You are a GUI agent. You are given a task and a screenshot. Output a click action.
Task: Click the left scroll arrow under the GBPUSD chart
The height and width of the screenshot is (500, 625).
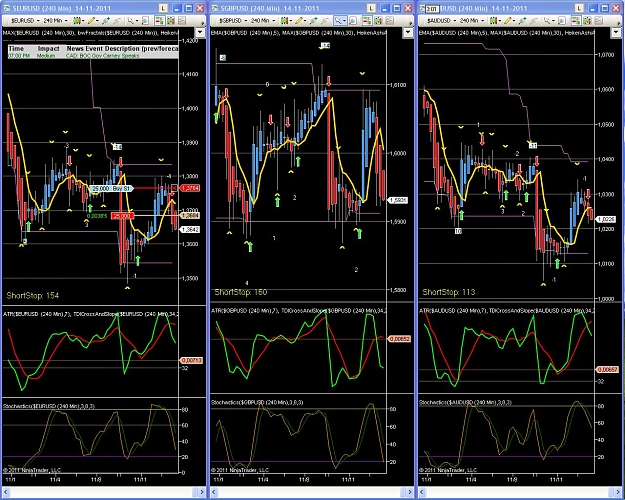pos(214,492)
